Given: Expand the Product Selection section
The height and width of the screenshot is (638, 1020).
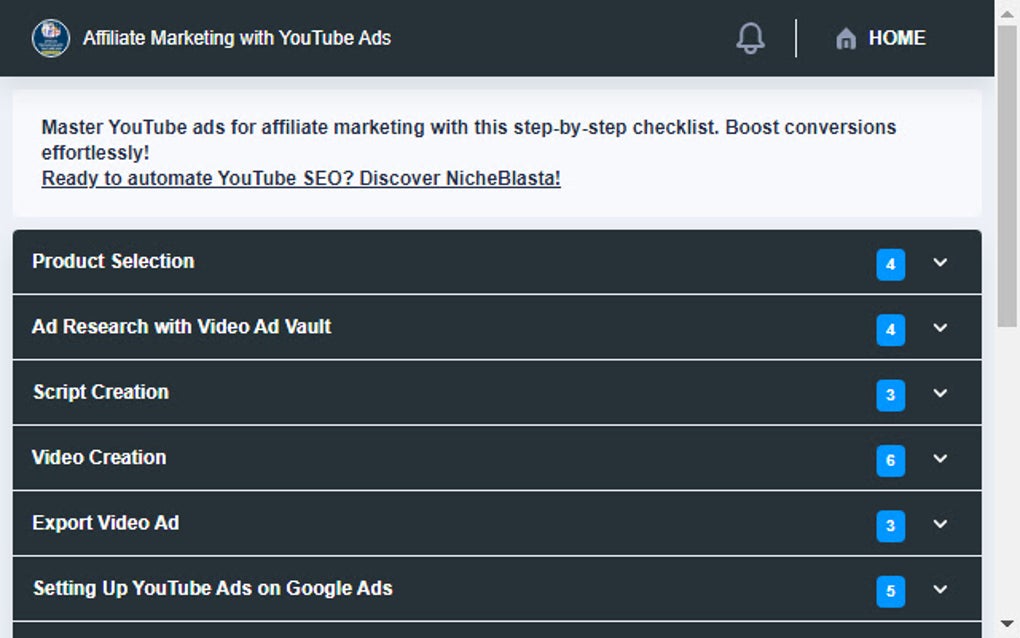Looking at the screenshot, I should click(939, 263).
